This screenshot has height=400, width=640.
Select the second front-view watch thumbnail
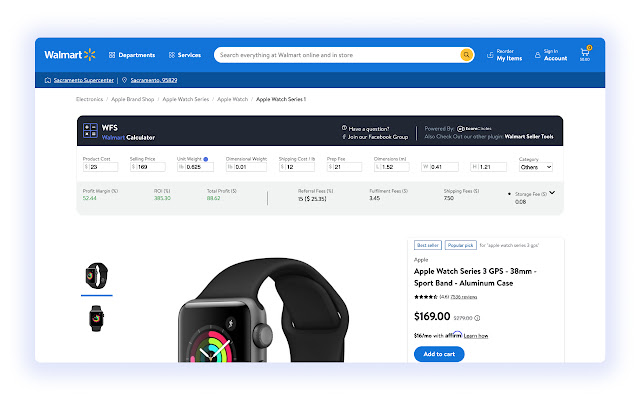pyautogui.click(x=96, y=318)
